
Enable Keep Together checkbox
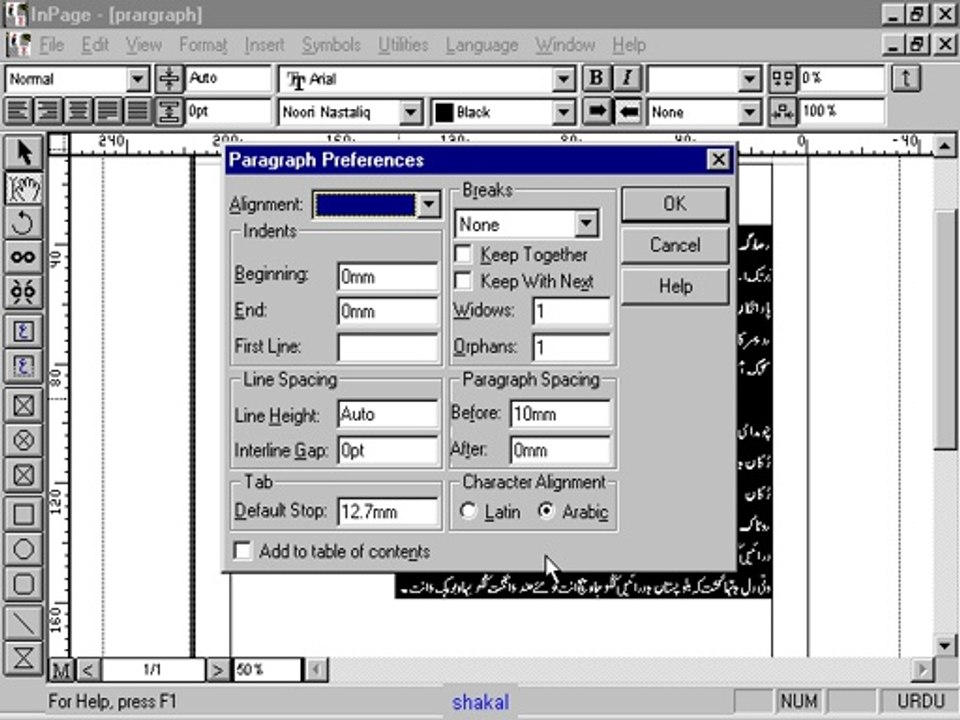click(463, 253)
